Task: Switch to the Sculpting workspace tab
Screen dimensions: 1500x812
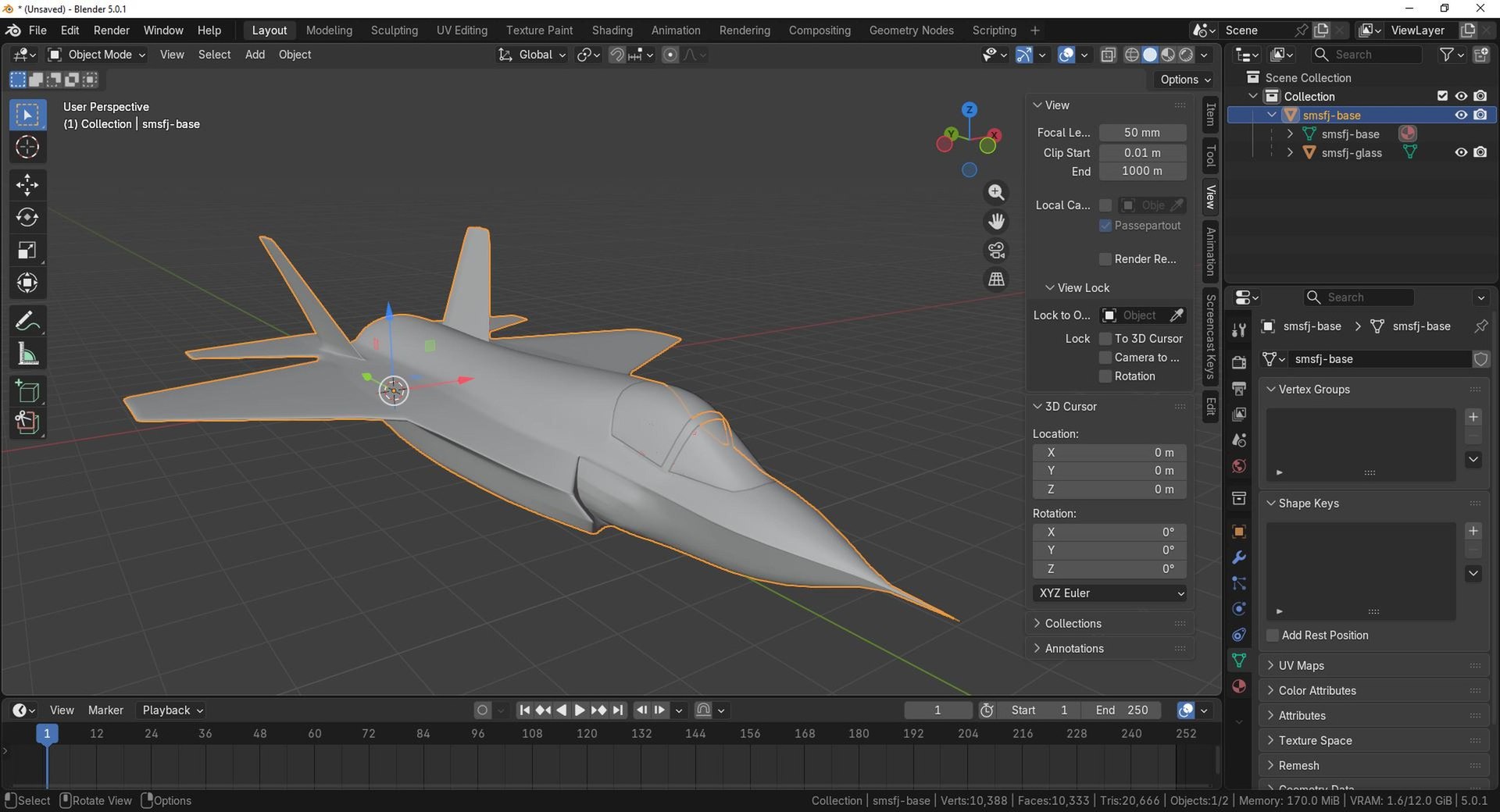Action: 395,30
